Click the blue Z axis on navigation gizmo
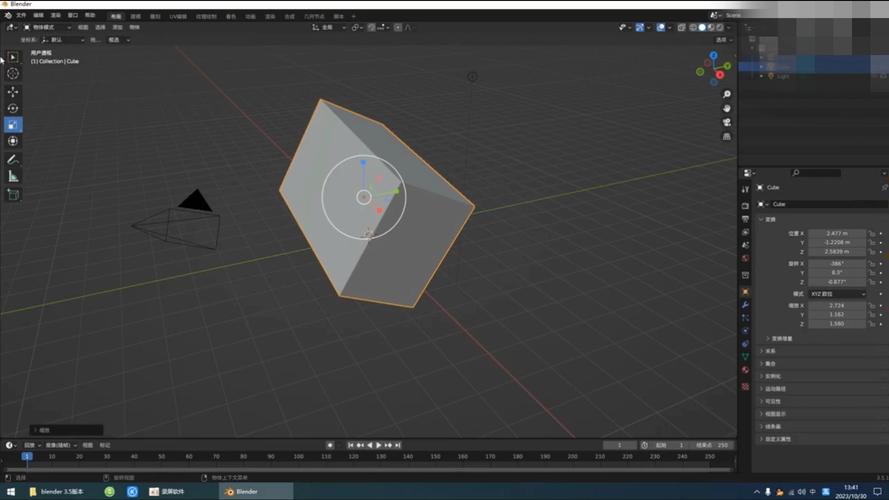 [x=713, y=56]
